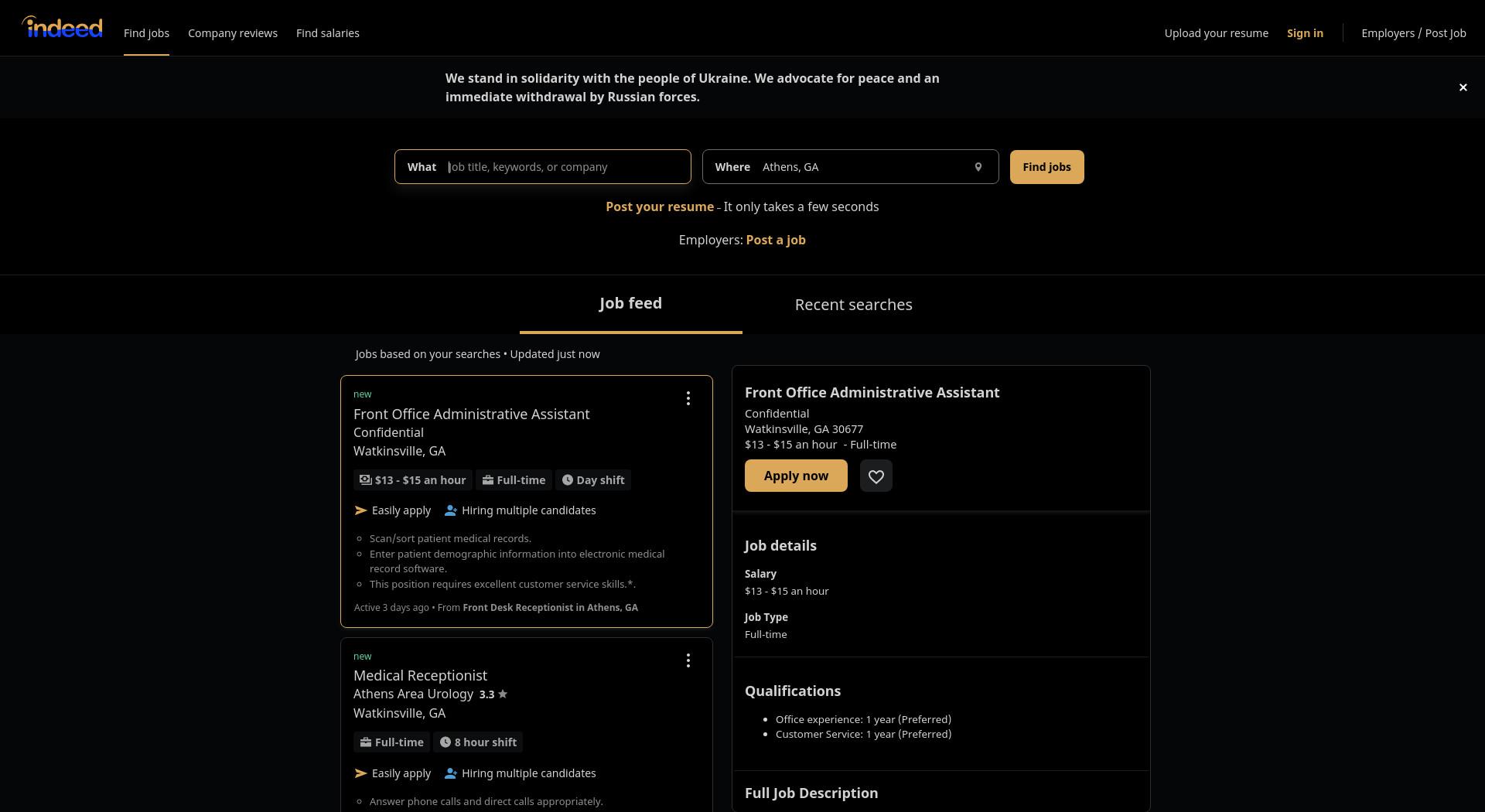Dismiss the Ukraine solidarity banner
The width and height of the screenshot is (1485, 812).
(x=1463, y=87)
